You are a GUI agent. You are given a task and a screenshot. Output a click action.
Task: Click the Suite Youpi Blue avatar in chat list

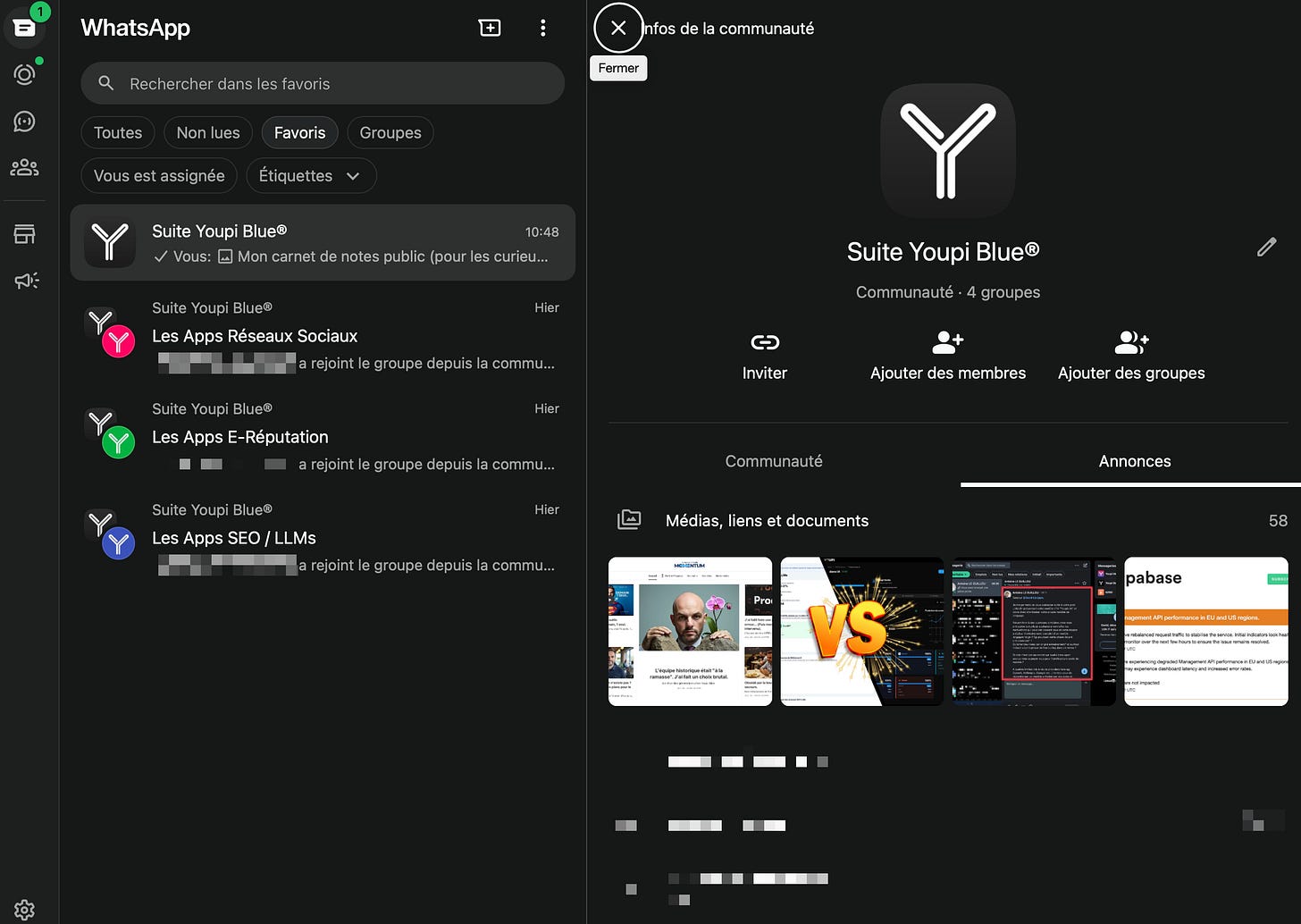pyautogui.click(x=109, y=242)
